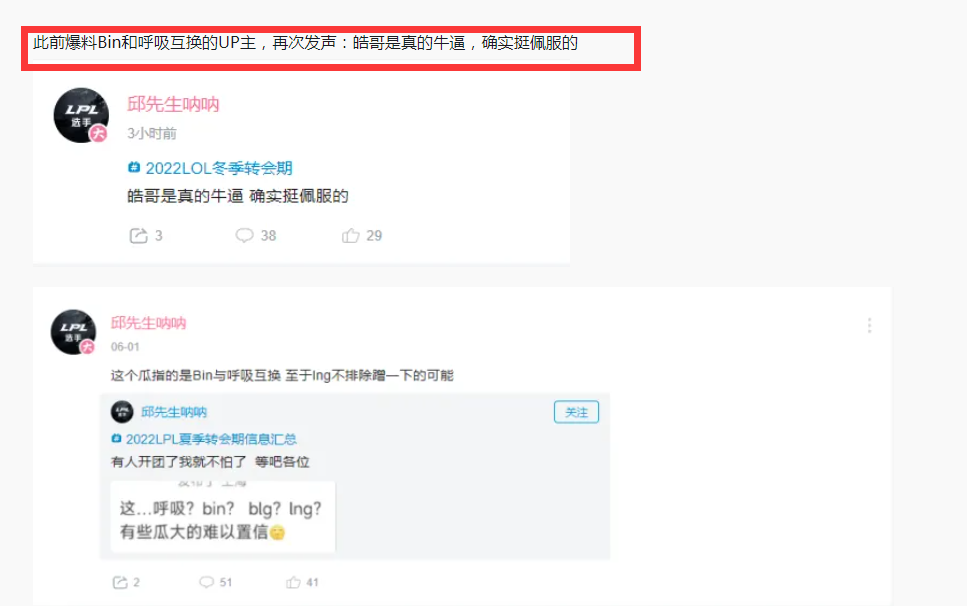Click the first post's LPL avatar
967x606 pixels.
(x=81, y=115)
